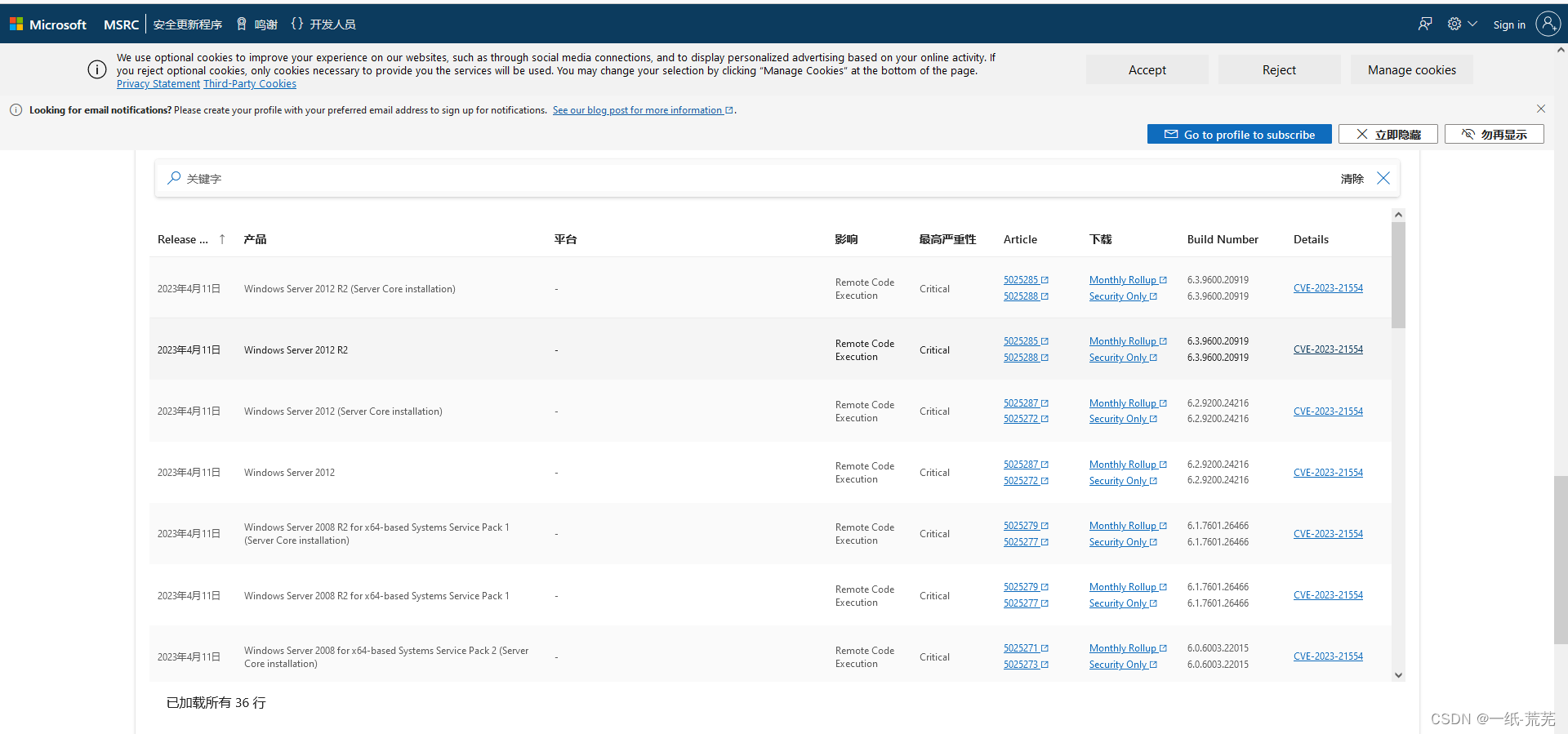This screenshot has height=734, width=1568.
Task: Select Windows Server 2012 R2 product cell
Action: pos(296,350)
